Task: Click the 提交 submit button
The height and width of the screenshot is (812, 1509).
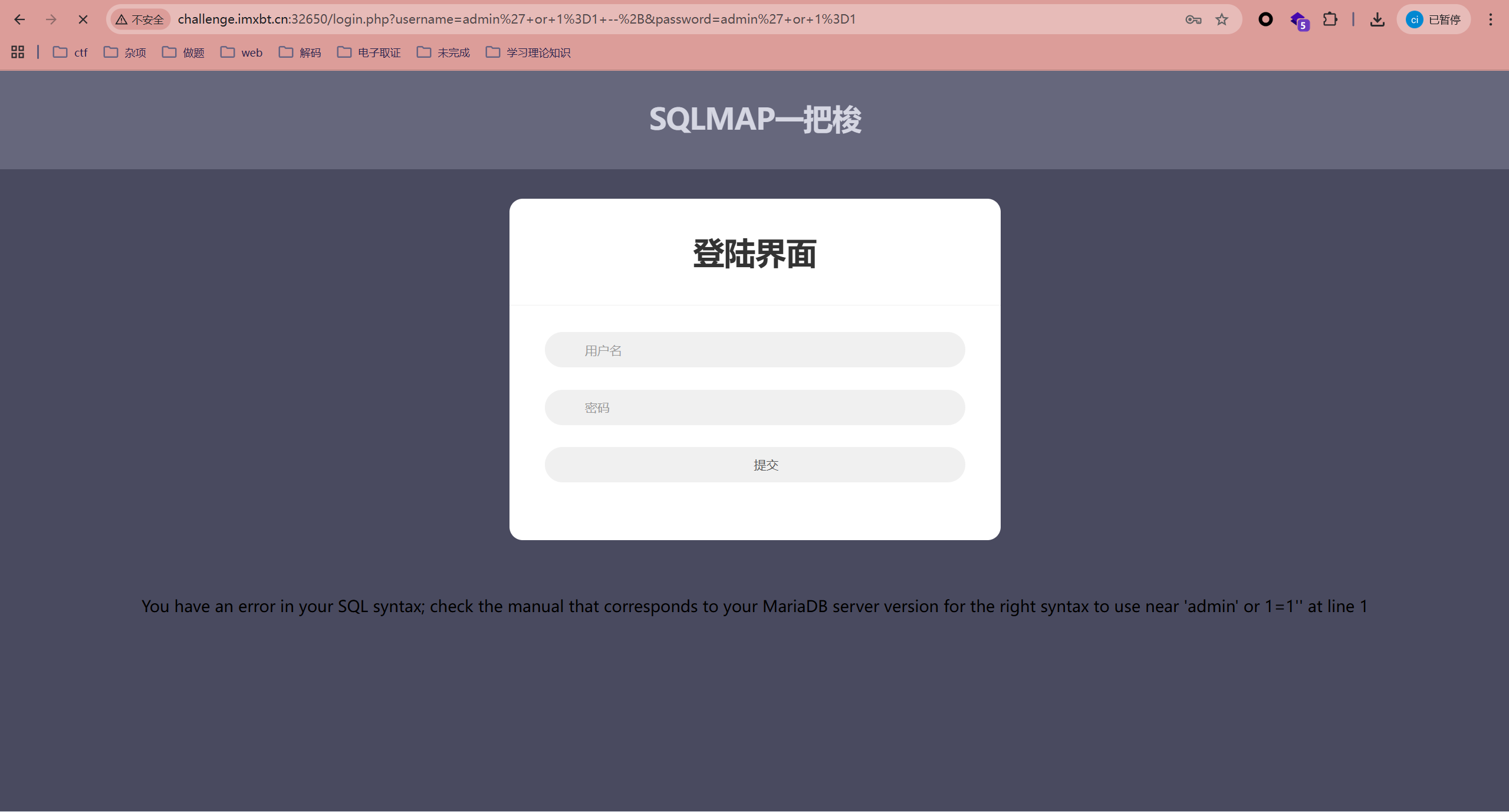Action: click(754, 465)
